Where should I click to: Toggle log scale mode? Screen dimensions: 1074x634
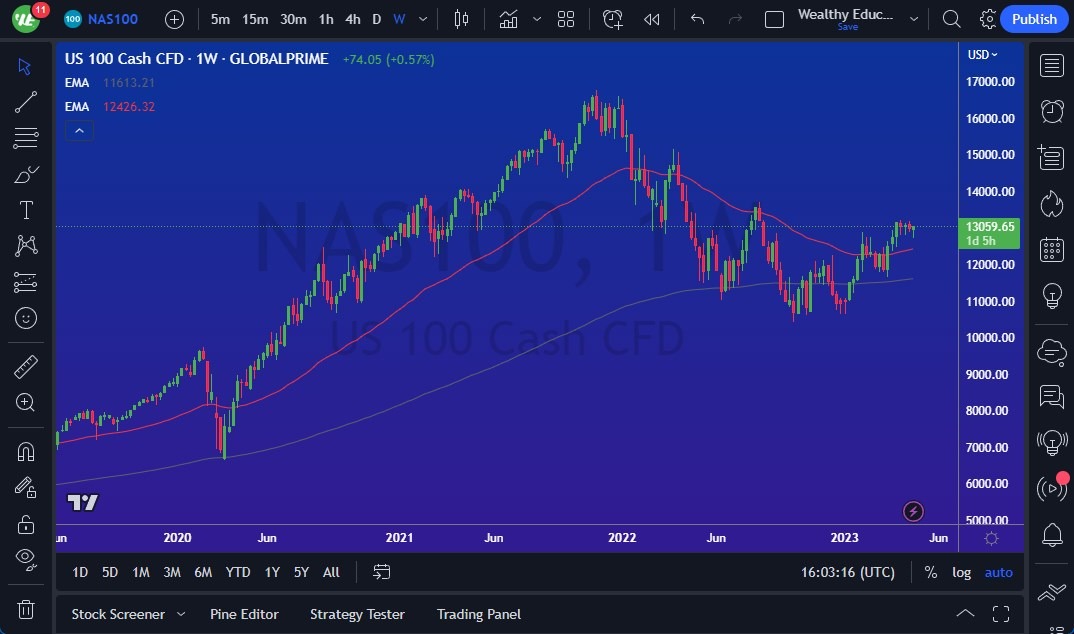tap(962, 572)
